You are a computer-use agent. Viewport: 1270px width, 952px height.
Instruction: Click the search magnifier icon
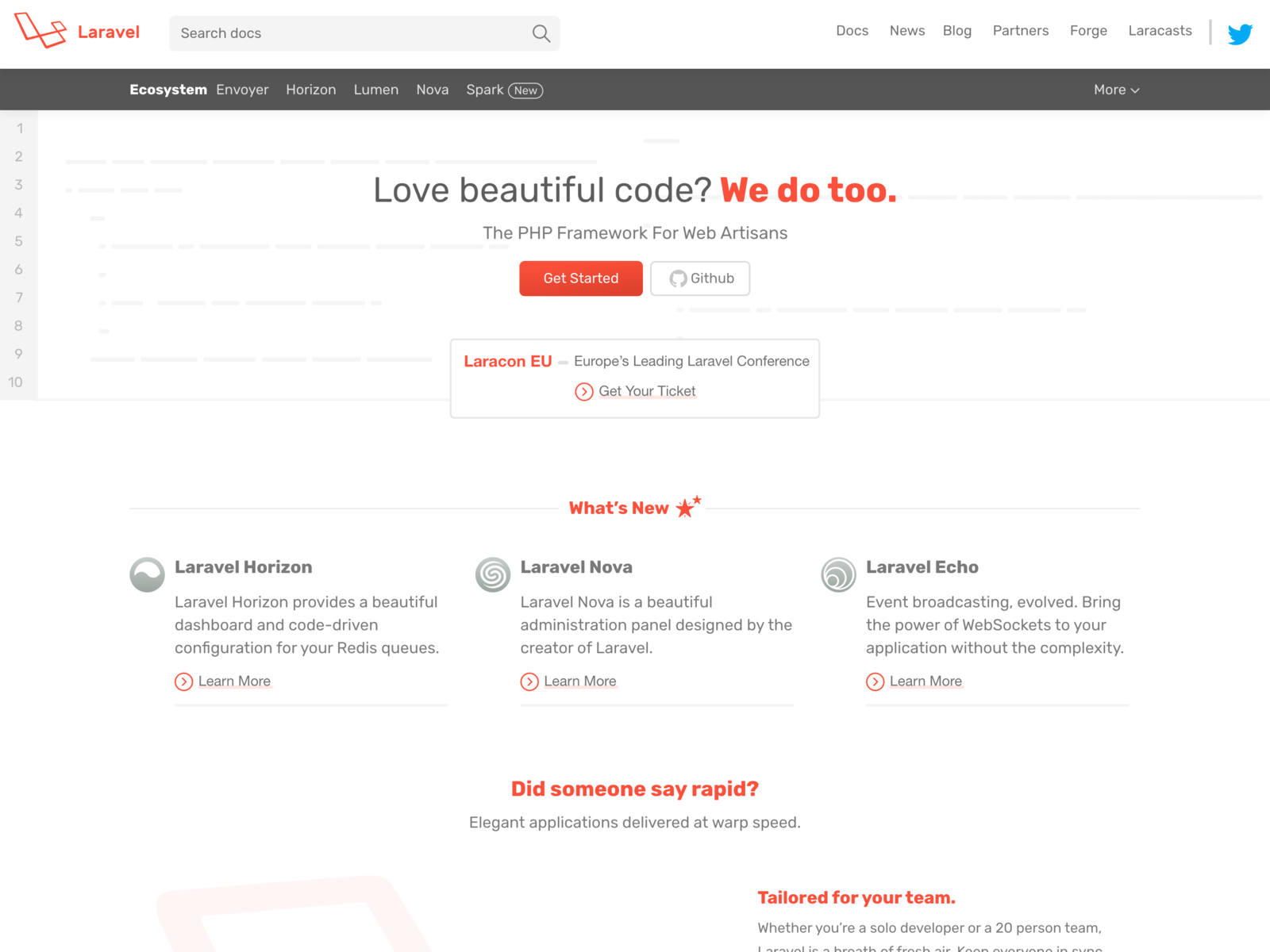[541, 33]
